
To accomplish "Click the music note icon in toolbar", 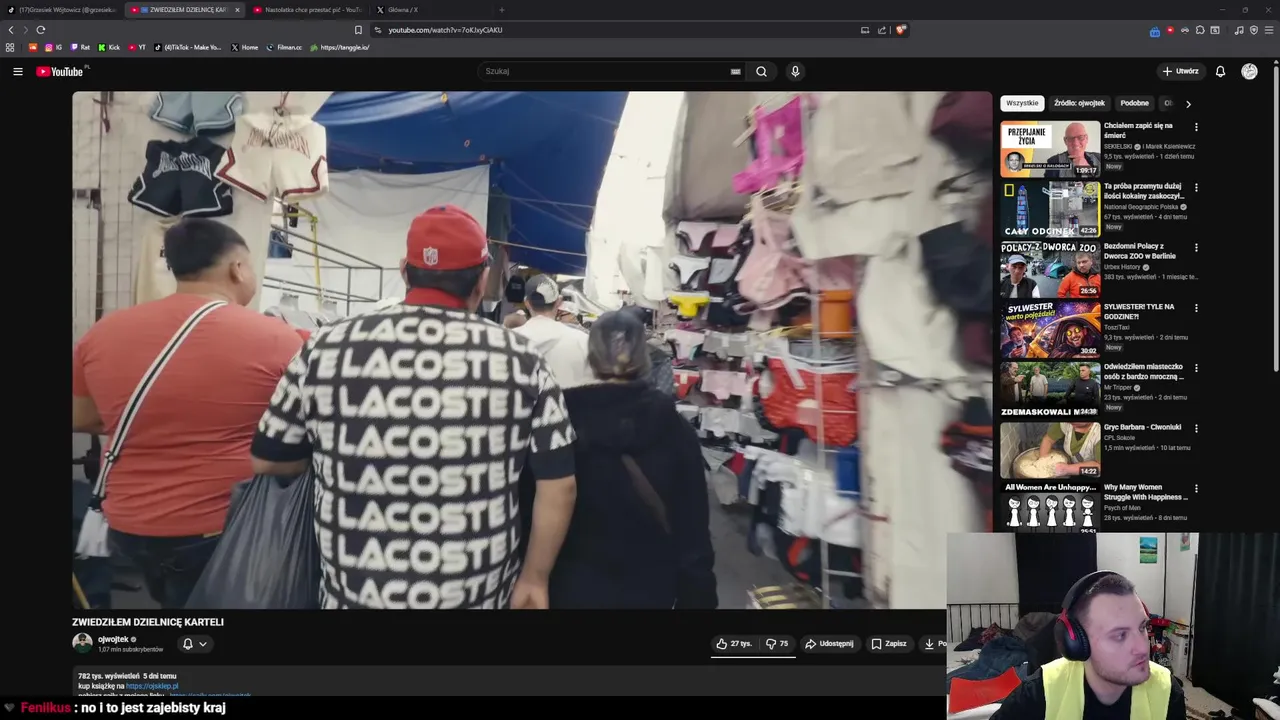I will click(1239, 30).
